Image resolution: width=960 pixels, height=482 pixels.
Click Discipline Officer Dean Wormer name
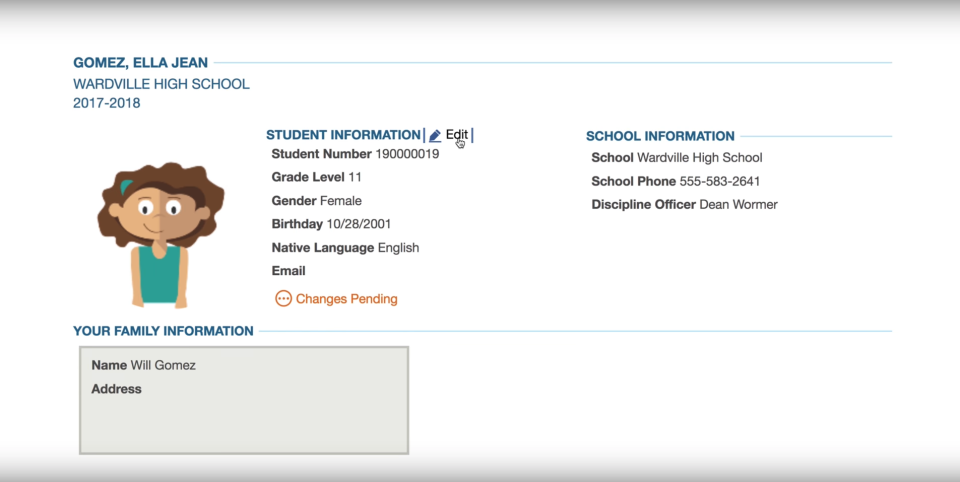[x=738, y=205]
